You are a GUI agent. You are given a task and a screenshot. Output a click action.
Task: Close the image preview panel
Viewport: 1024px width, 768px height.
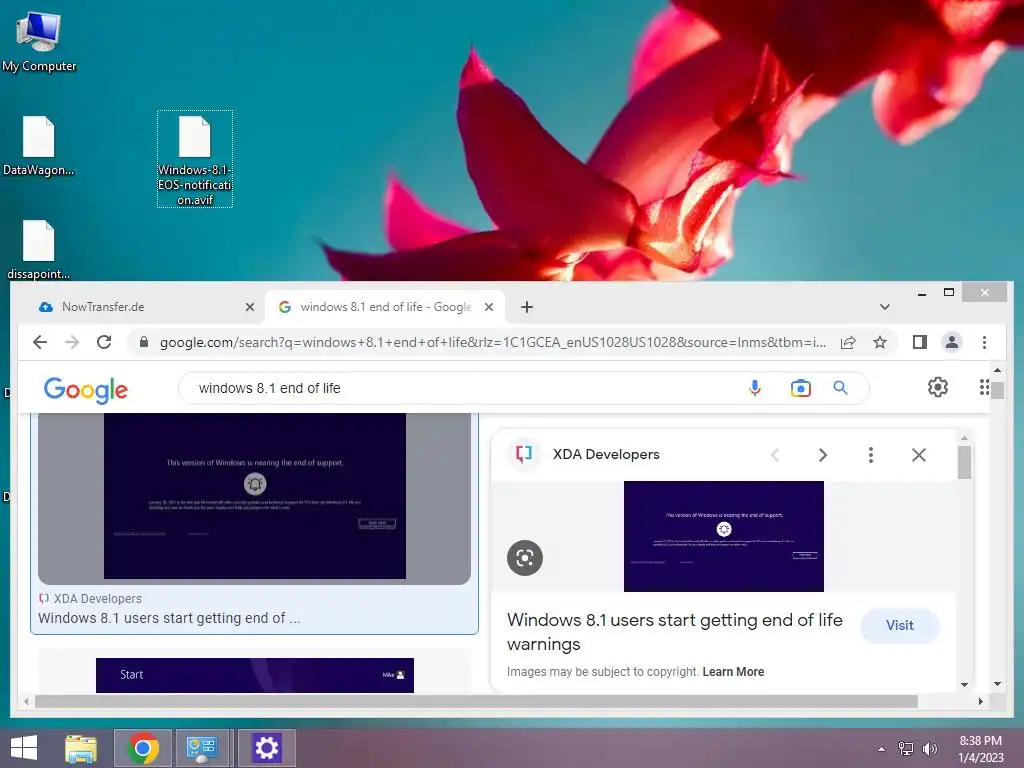tap(918, 455)
